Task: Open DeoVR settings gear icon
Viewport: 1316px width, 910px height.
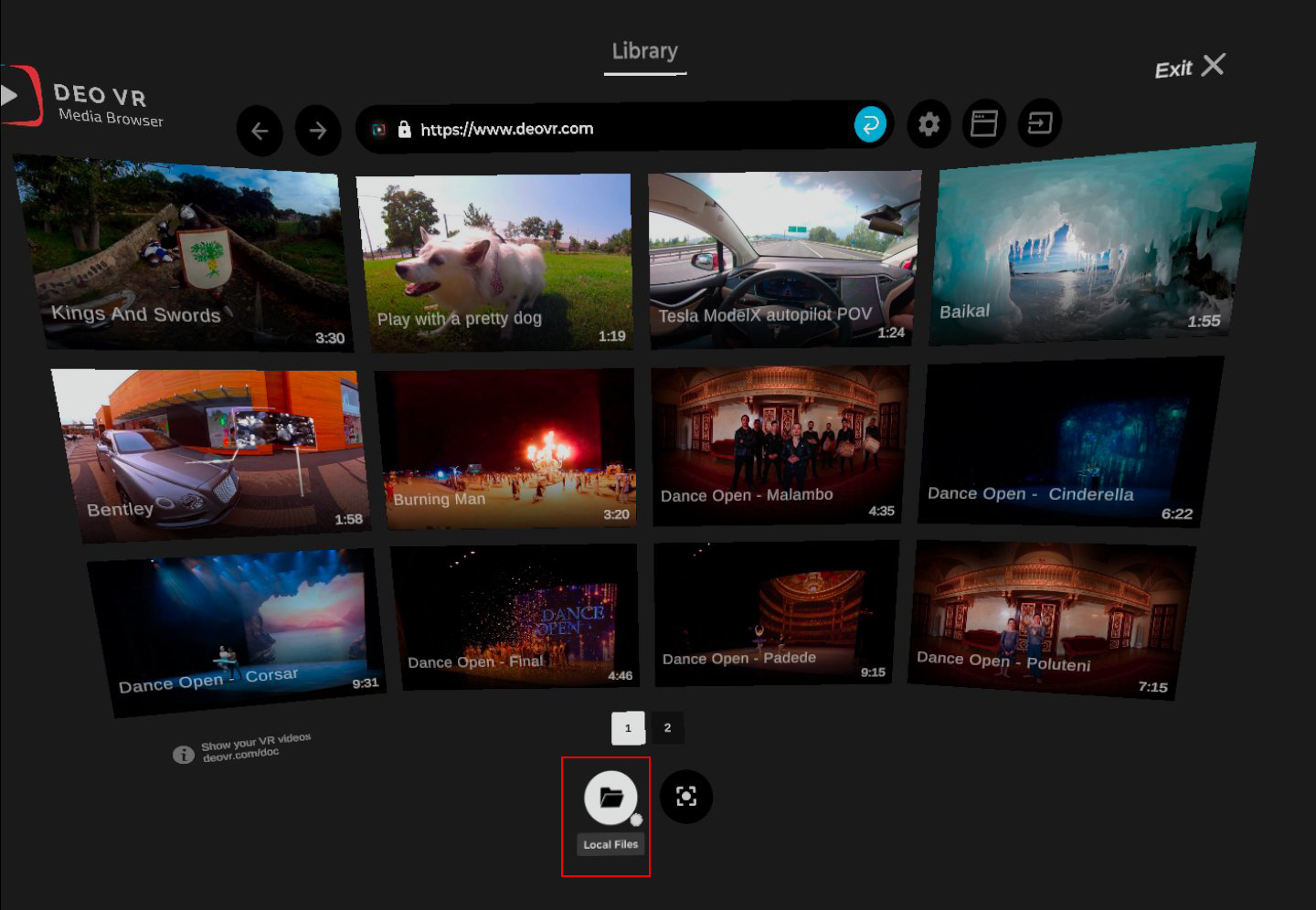Action: [x=929, y=123]
